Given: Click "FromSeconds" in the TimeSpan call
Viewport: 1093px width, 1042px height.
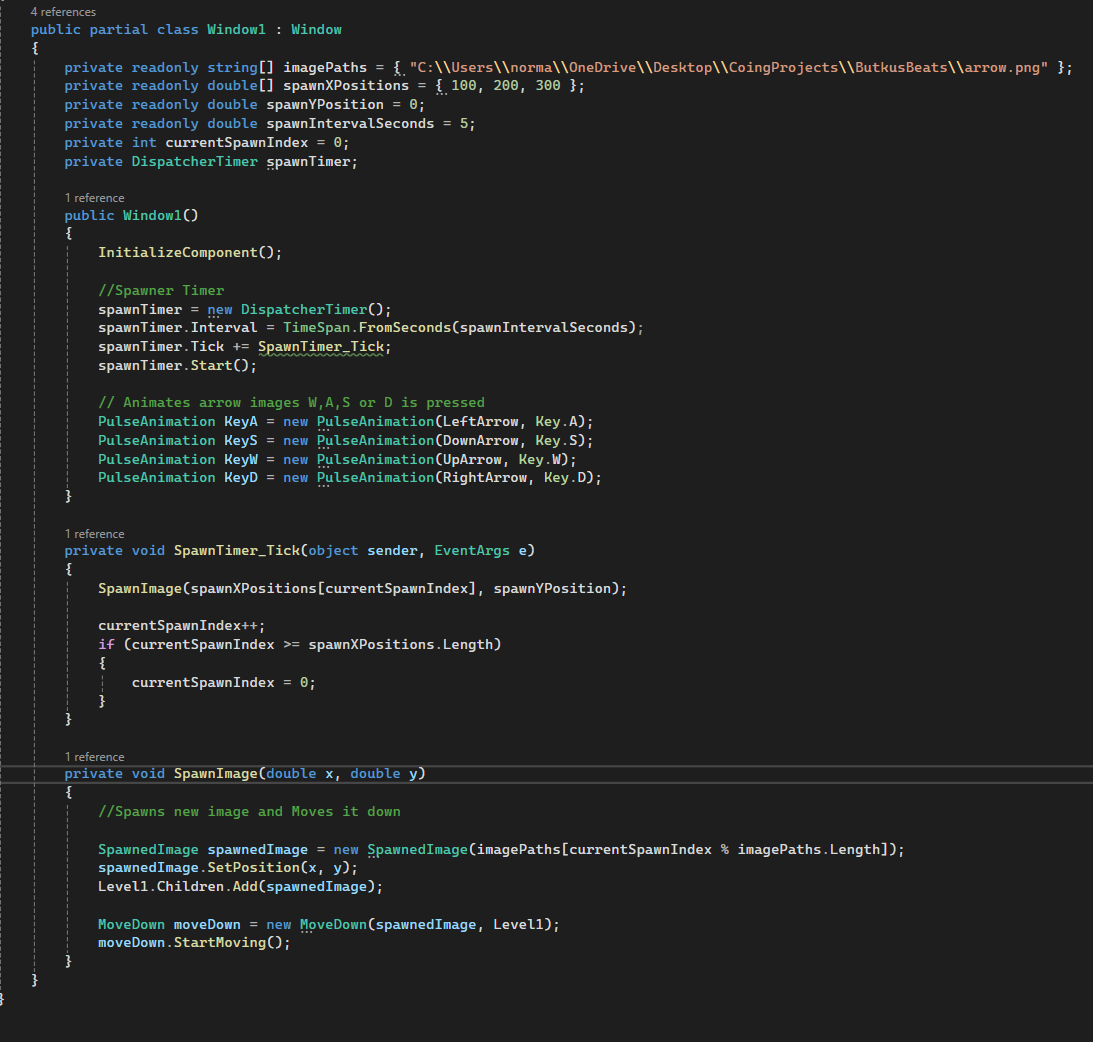Looking at the screenshot, I should click(404, 328).
